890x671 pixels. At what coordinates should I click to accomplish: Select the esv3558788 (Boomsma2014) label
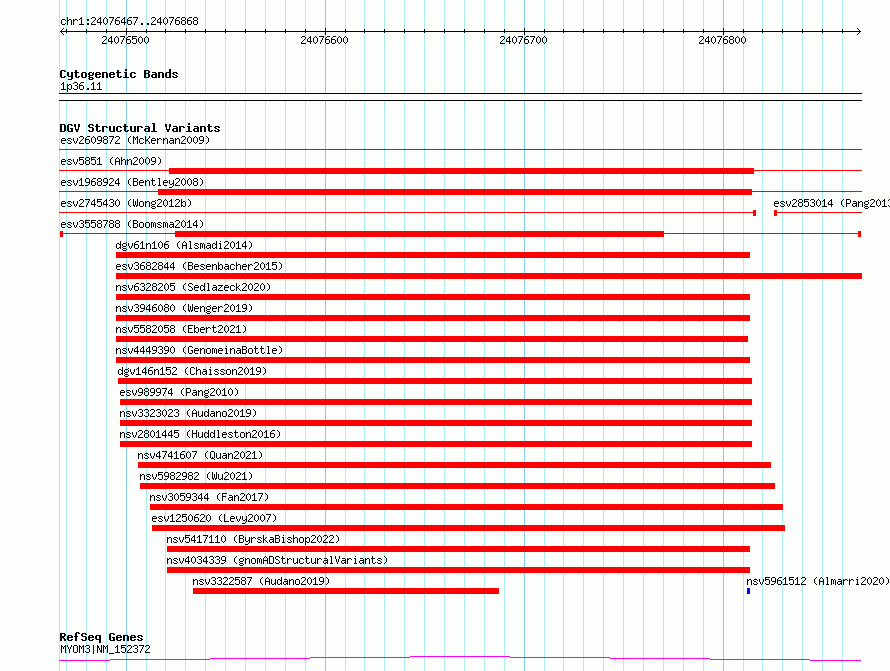[x=132, y=224]
